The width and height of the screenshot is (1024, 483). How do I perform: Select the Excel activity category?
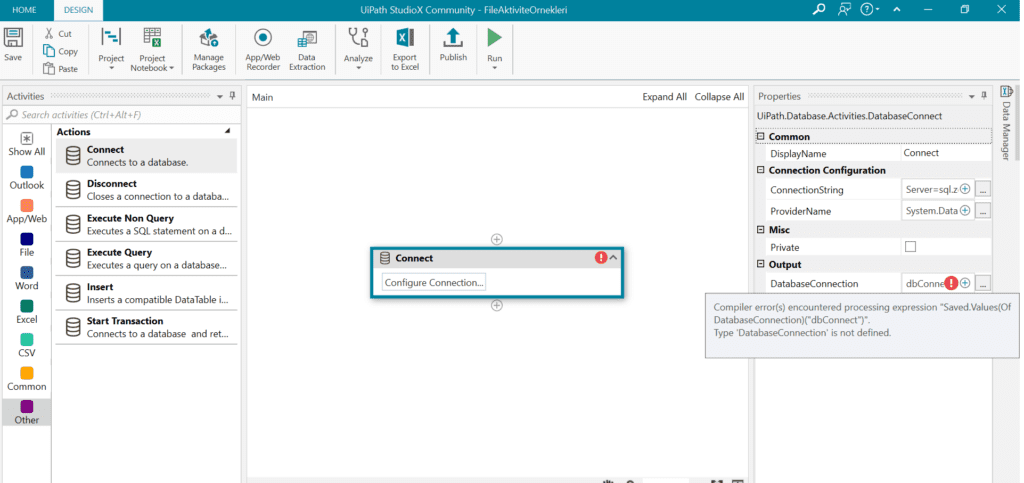(x=27, y=312)
